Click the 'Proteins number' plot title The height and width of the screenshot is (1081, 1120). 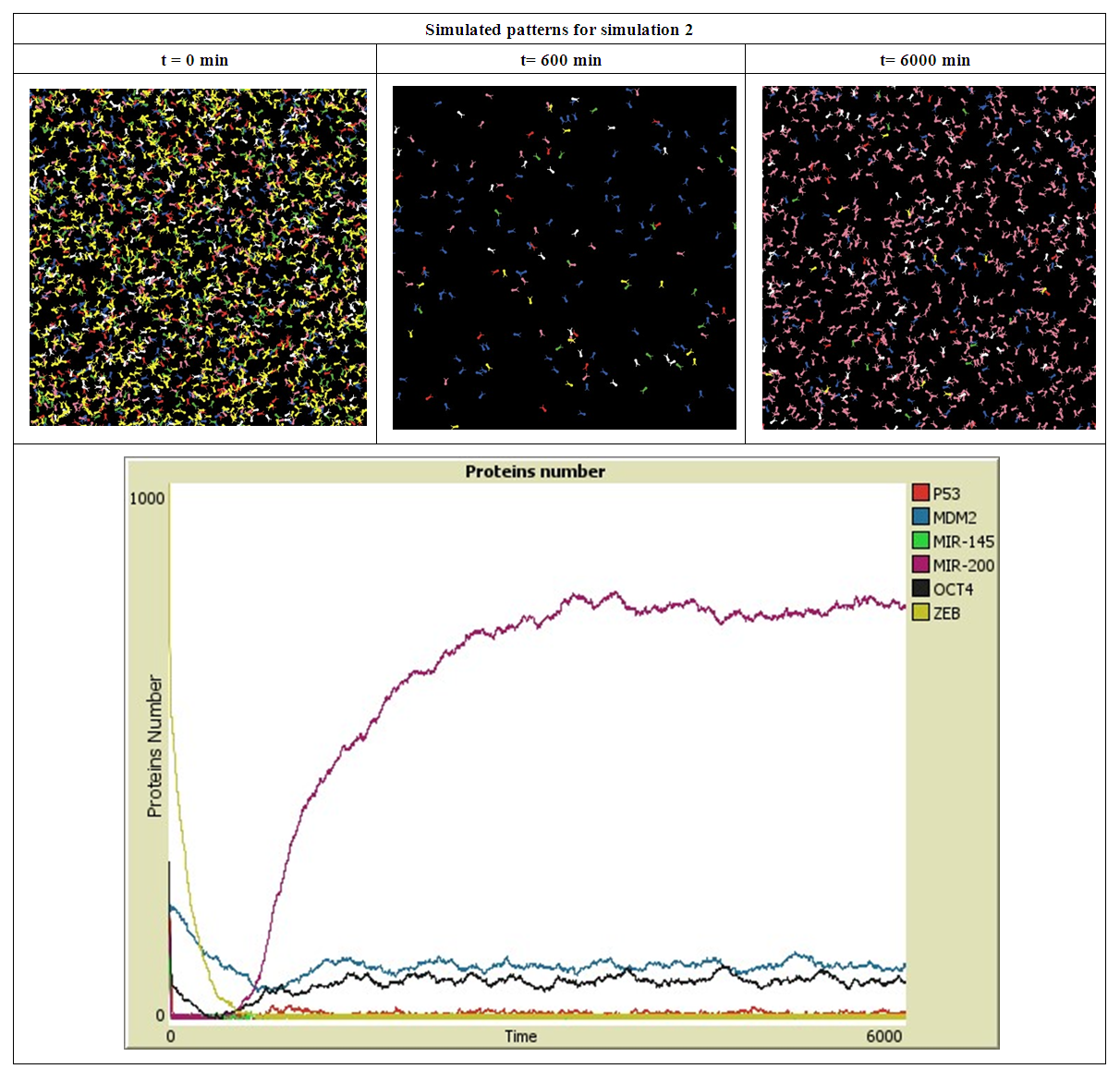point(535,471)
